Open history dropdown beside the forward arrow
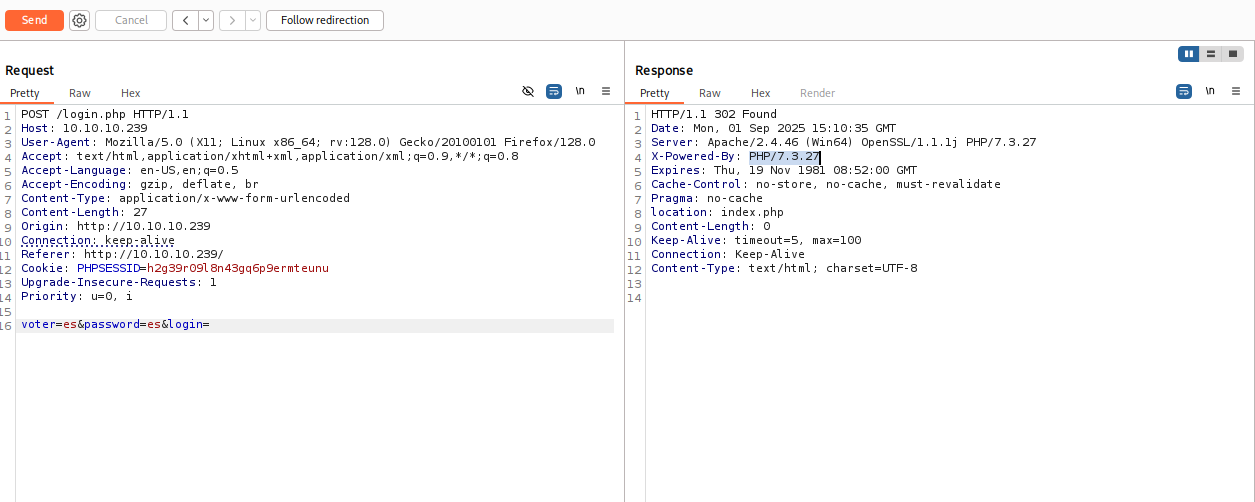The height and width of the screenshot is (502, 1255). tap(252, 20)
